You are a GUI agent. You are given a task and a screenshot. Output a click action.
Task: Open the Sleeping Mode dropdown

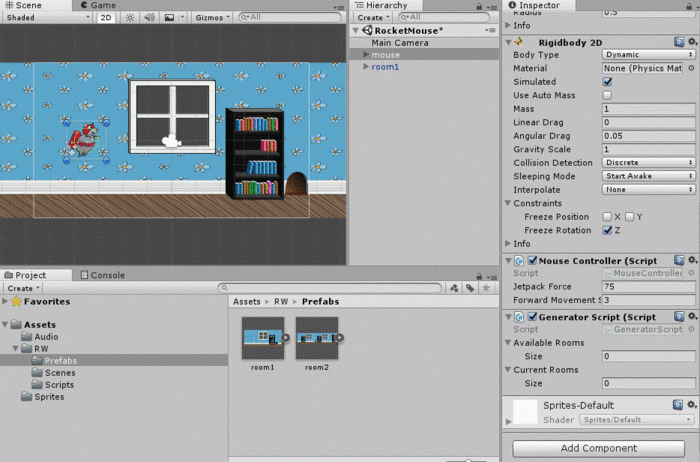pos(649,176)
